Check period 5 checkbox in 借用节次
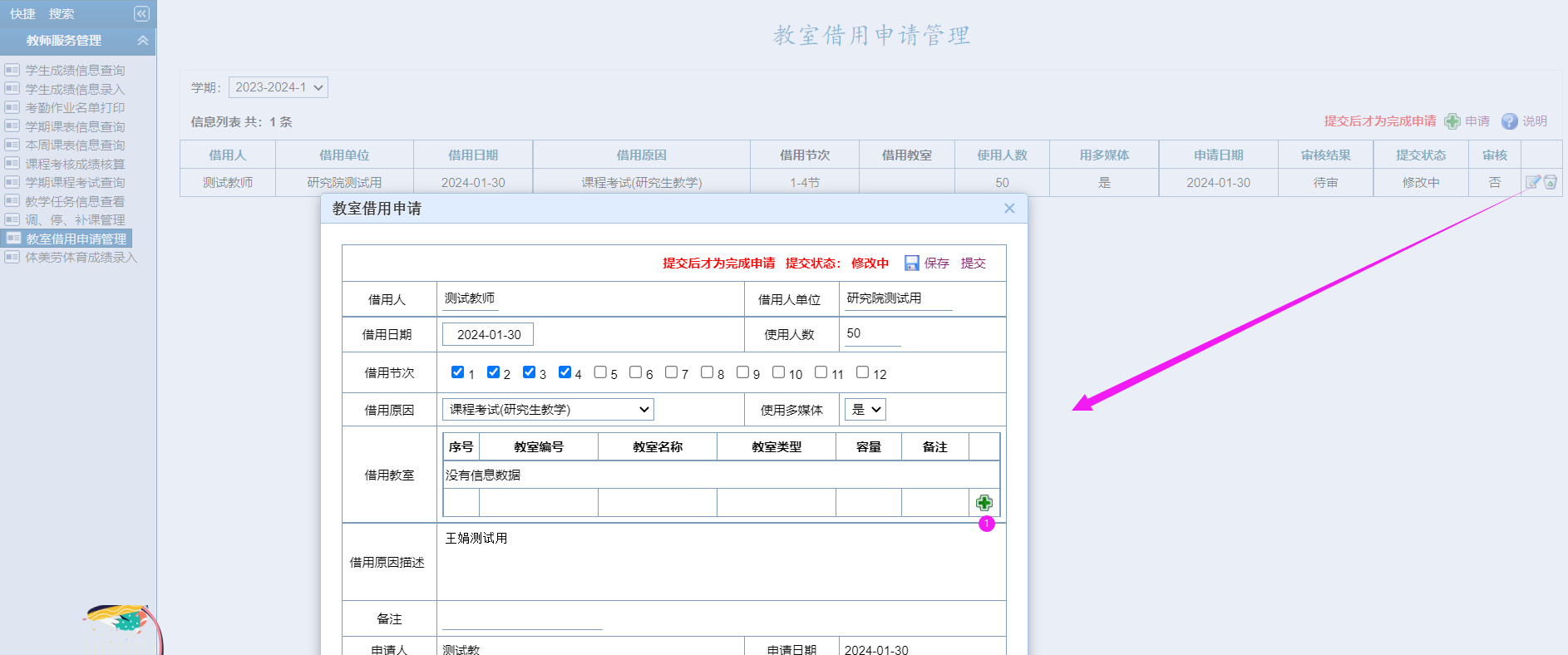 600,372
